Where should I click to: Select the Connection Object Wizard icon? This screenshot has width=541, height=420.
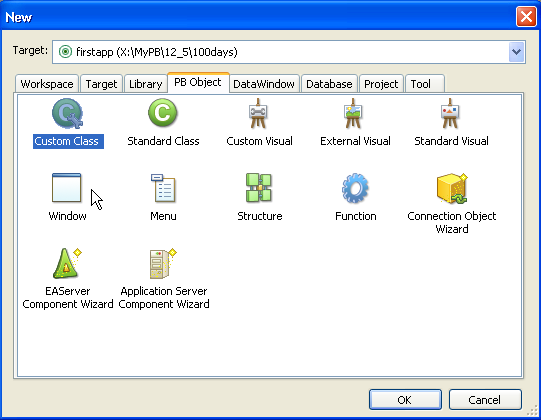[x=452, y=188]
